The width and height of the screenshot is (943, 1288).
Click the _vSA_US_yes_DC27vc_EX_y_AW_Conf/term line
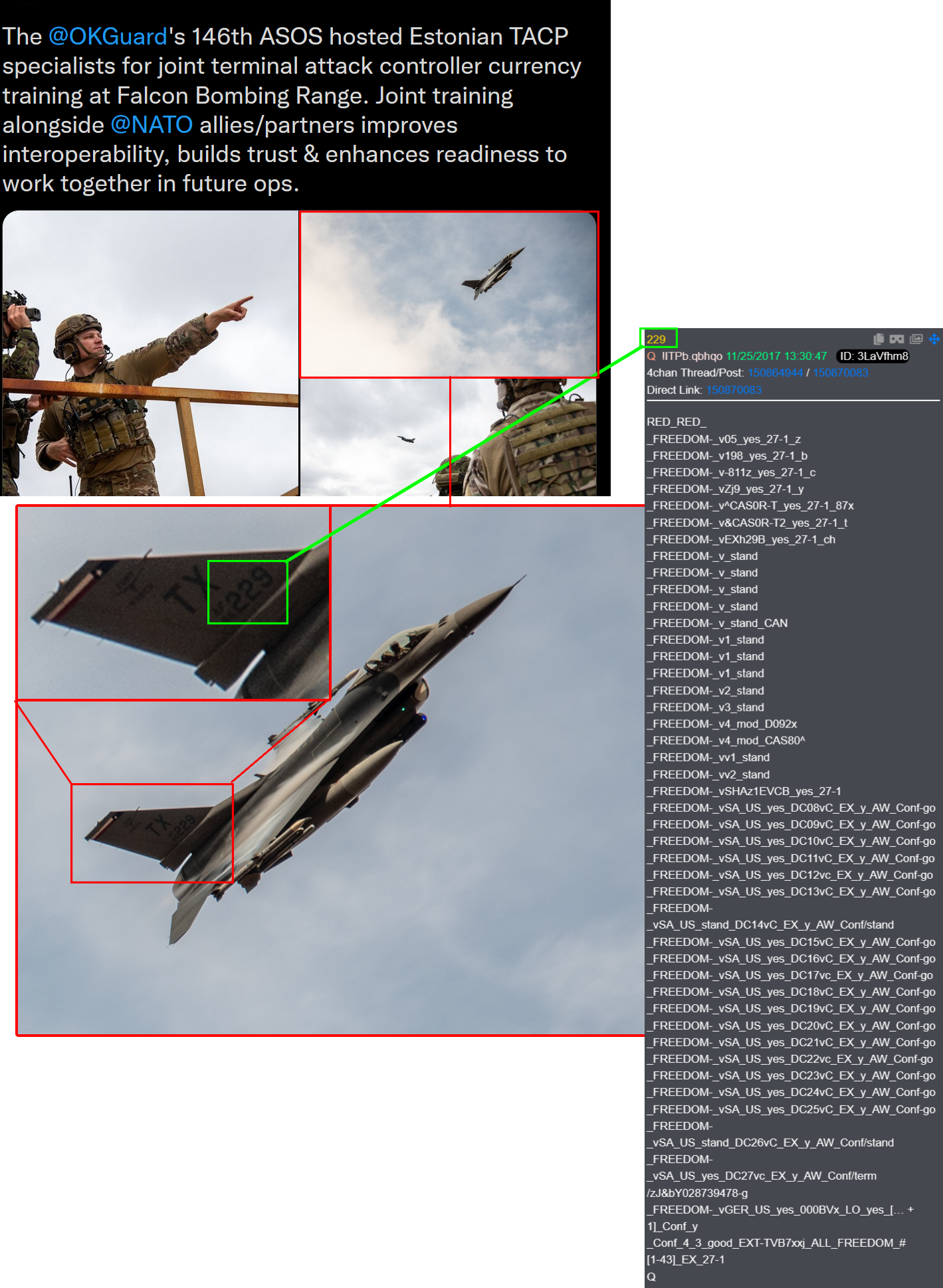762,1176
